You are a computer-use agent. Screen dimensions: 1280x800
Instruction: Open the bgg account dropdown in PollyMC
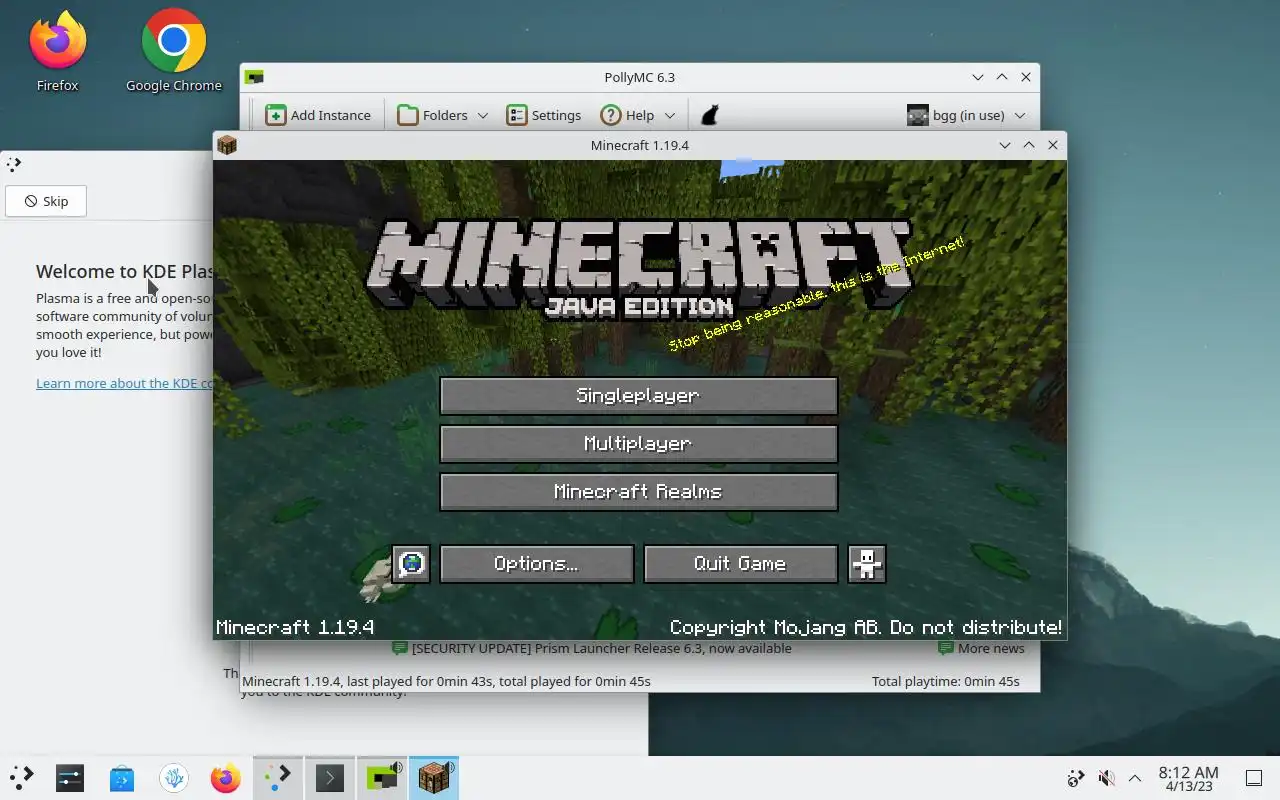[x=966, y=115]
